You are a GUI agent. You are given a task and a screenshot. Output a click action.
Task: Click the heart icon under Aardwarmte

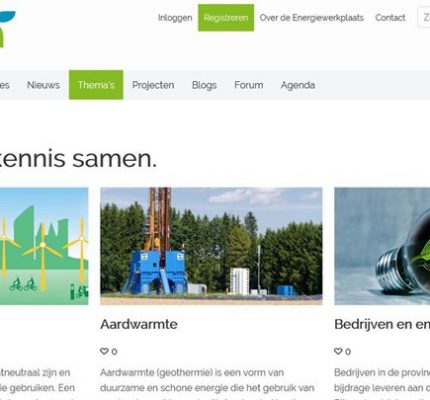104,351
